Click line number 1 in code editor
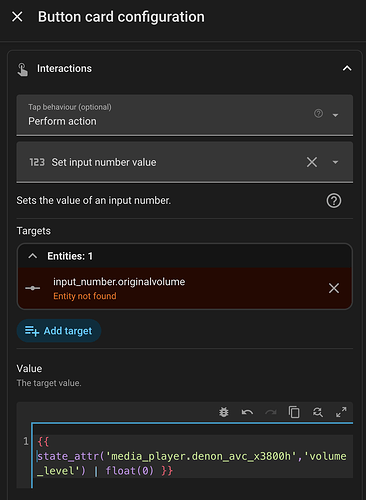Viewport: 366px width, 500px height. [x=26, y=442]
